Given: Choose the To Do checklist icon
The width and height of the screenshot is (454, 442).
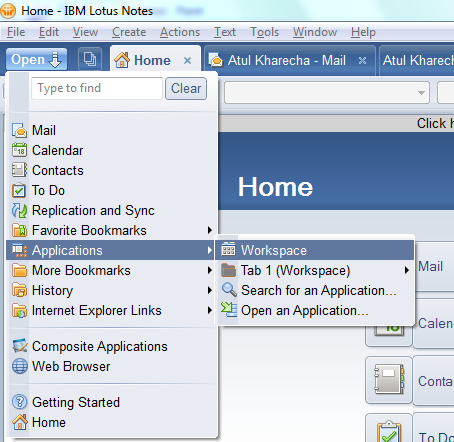Looking at the screenshot, I should pos(19,190).
